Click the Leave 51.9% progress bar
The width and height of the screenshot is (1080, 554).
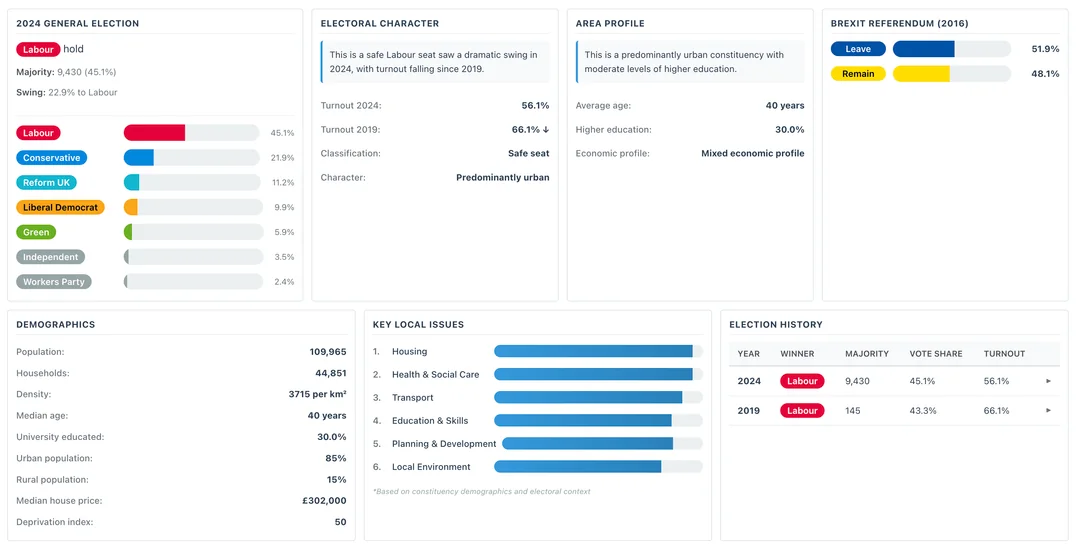tap(951, 49)
